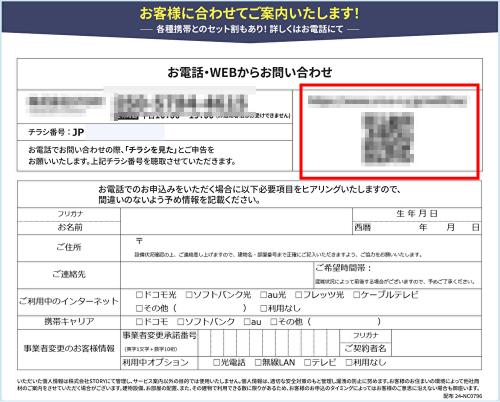Click the blurred QR code image
The width and height of the screenshot is (500, 402).
388,139
